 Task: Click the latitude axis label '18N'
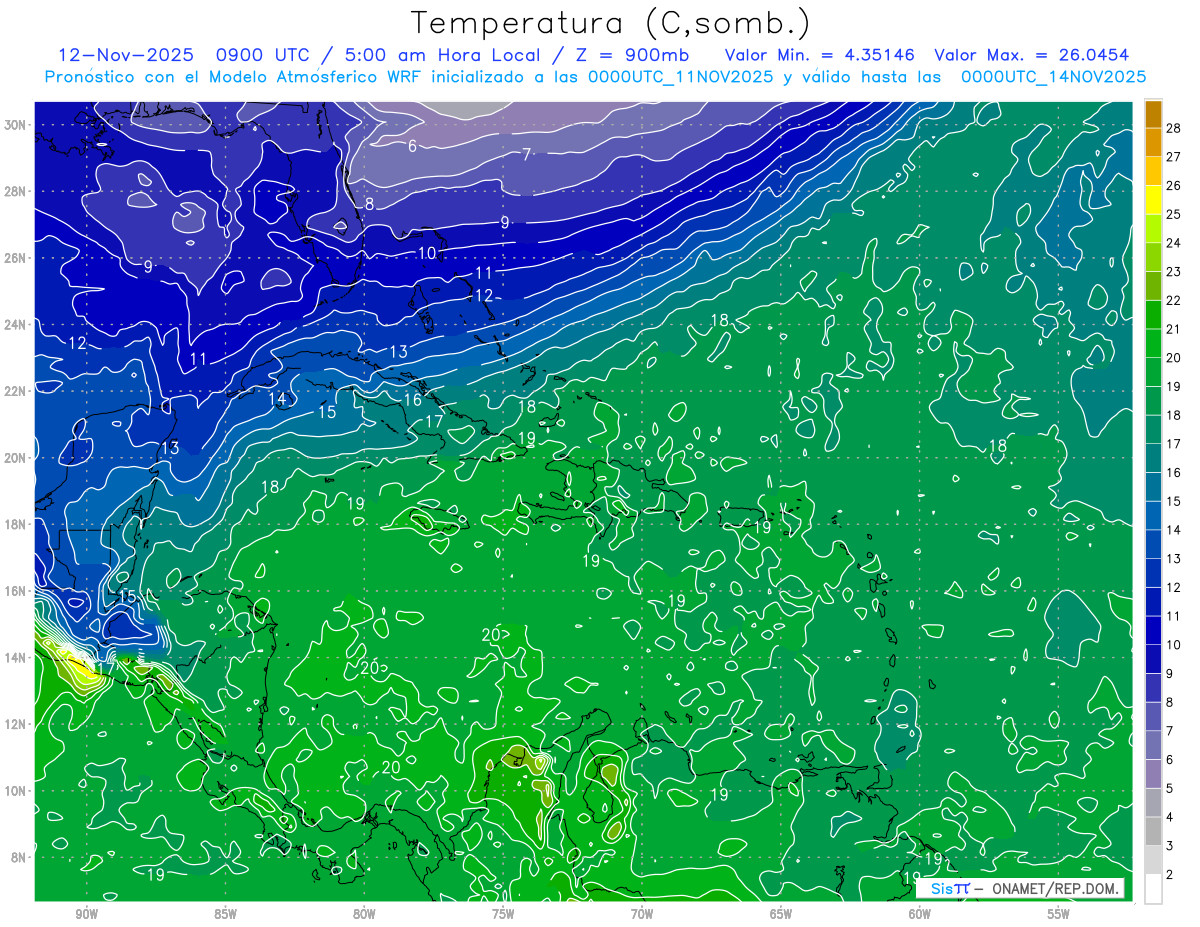(14, 524)
